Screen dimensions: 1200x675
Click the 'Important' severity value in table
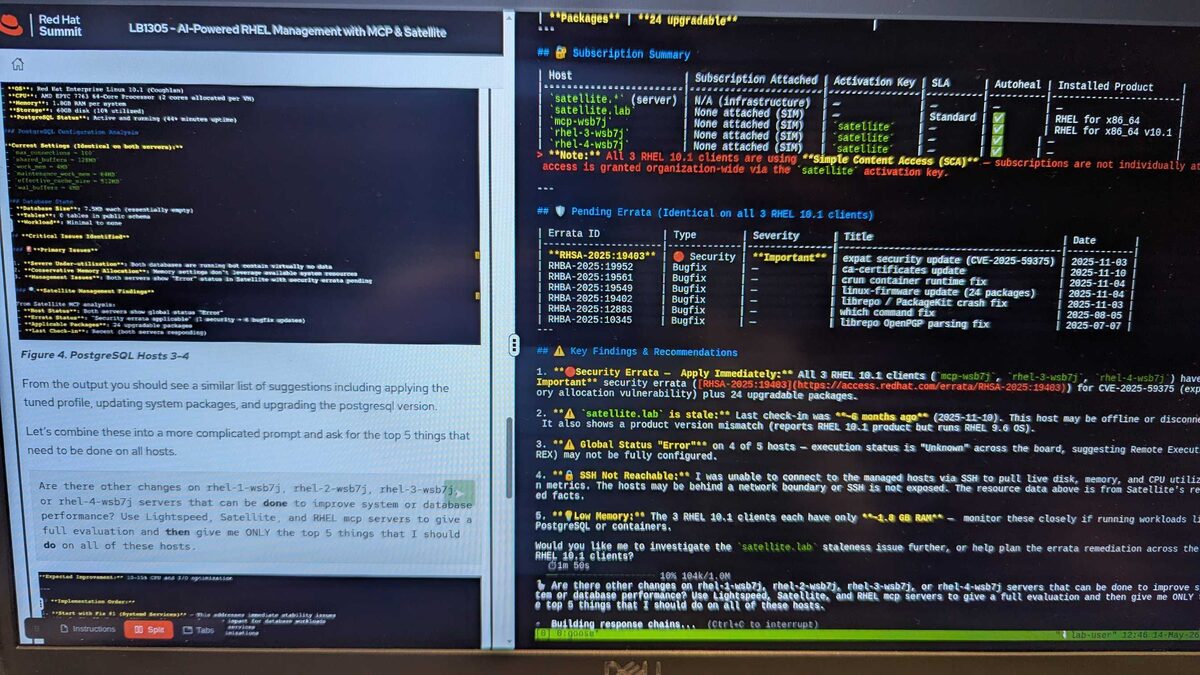point(790,258)
